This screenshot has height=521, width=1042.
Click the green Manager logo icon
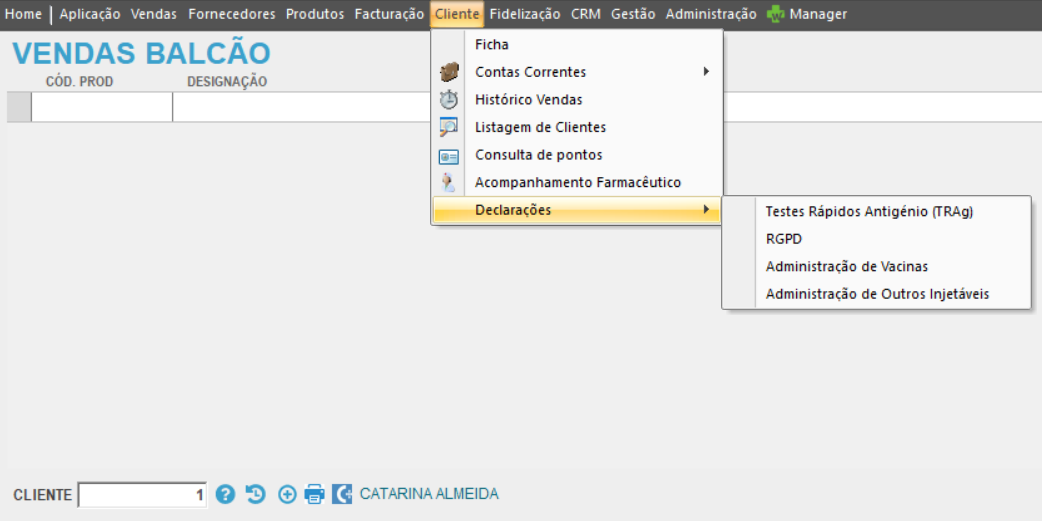click(775, 14)
